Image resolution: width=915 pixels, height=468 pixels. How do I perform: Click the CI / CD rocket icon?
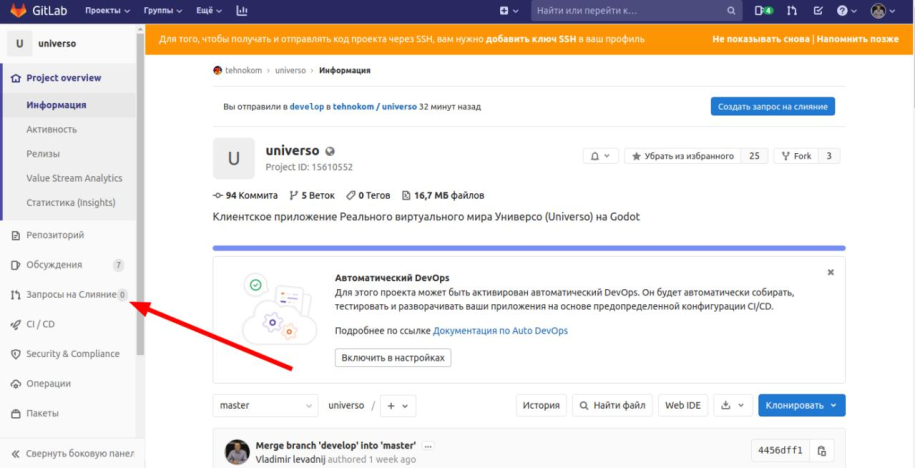tap(16, 324)
